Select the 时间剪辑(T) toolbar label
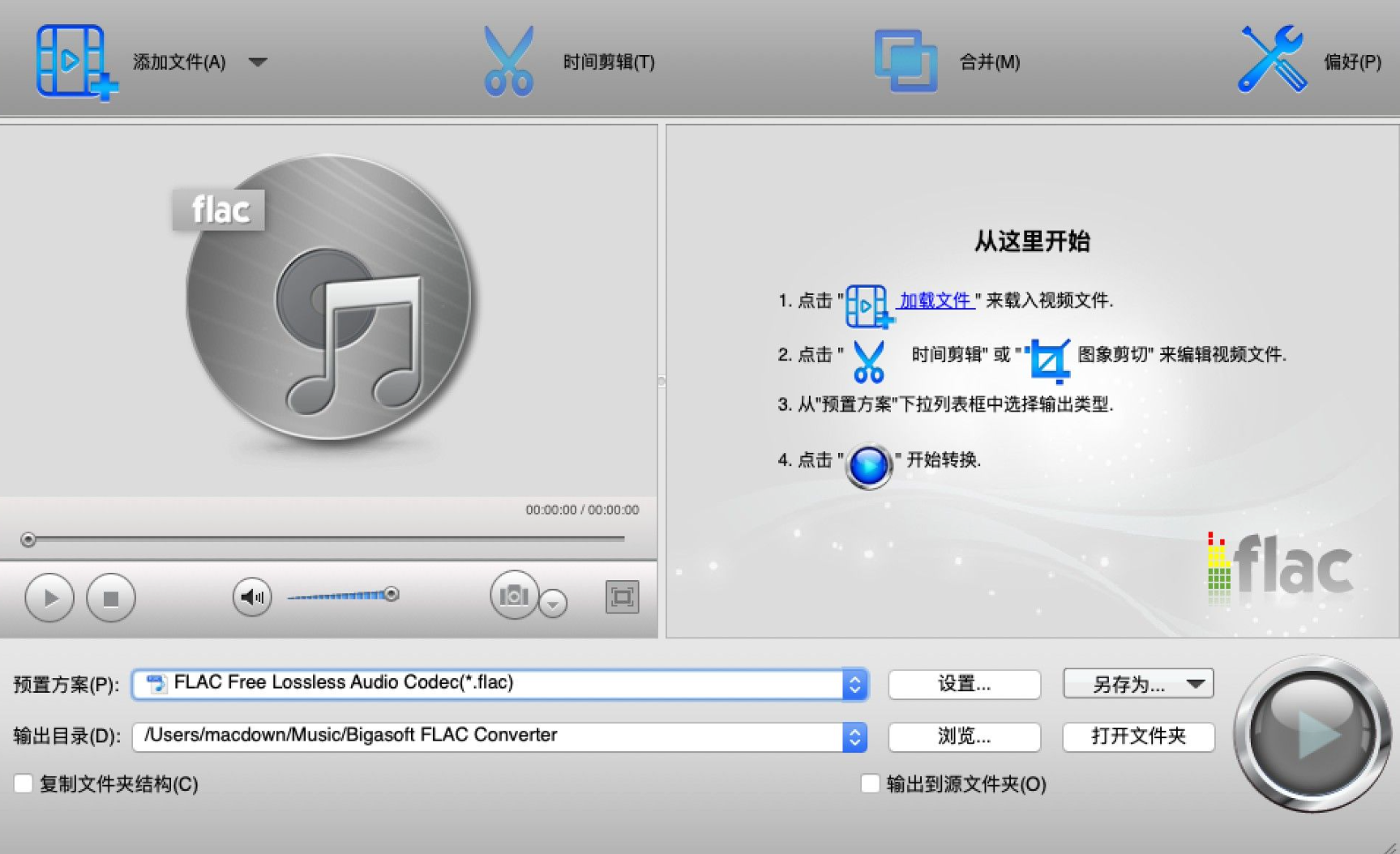The width and height of the screenshot is (1400, 854). pyautogui.click(x=609, y=62)
